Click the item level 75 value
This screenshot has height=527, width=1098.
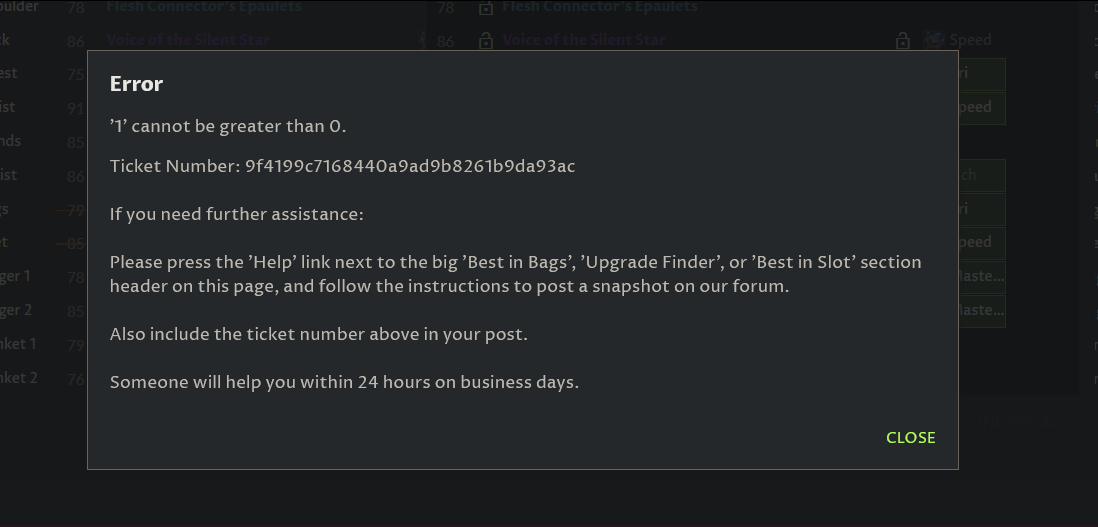(x=76, y=74)
